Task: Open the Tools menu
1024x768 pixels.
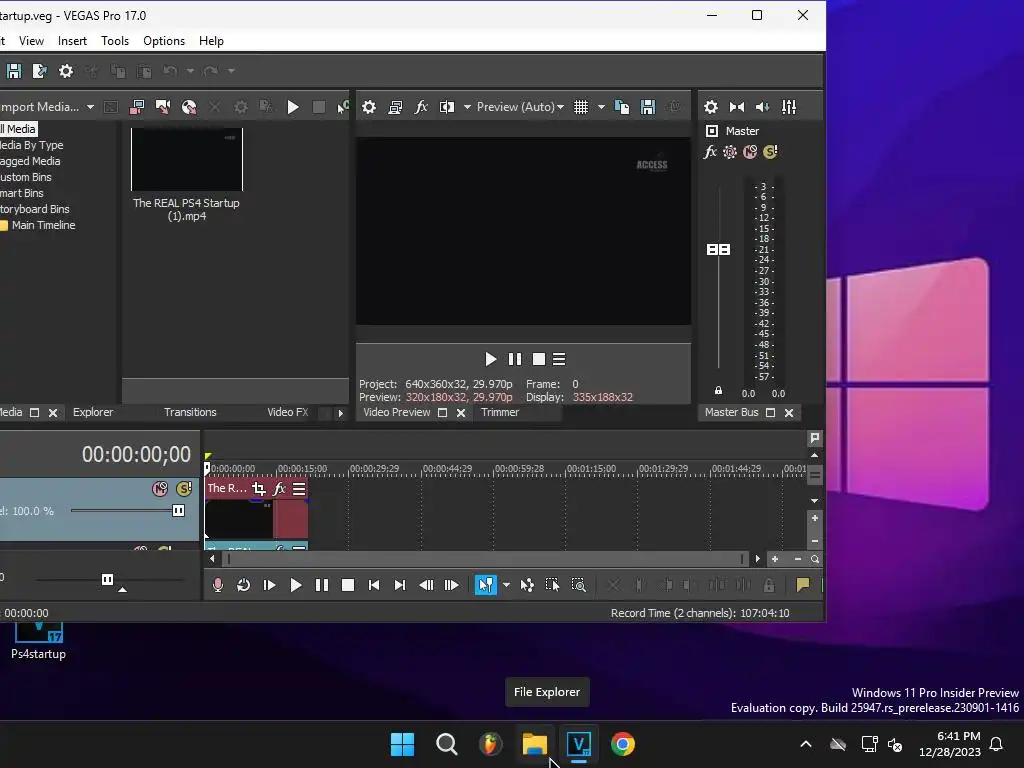Action: point(115,40)
